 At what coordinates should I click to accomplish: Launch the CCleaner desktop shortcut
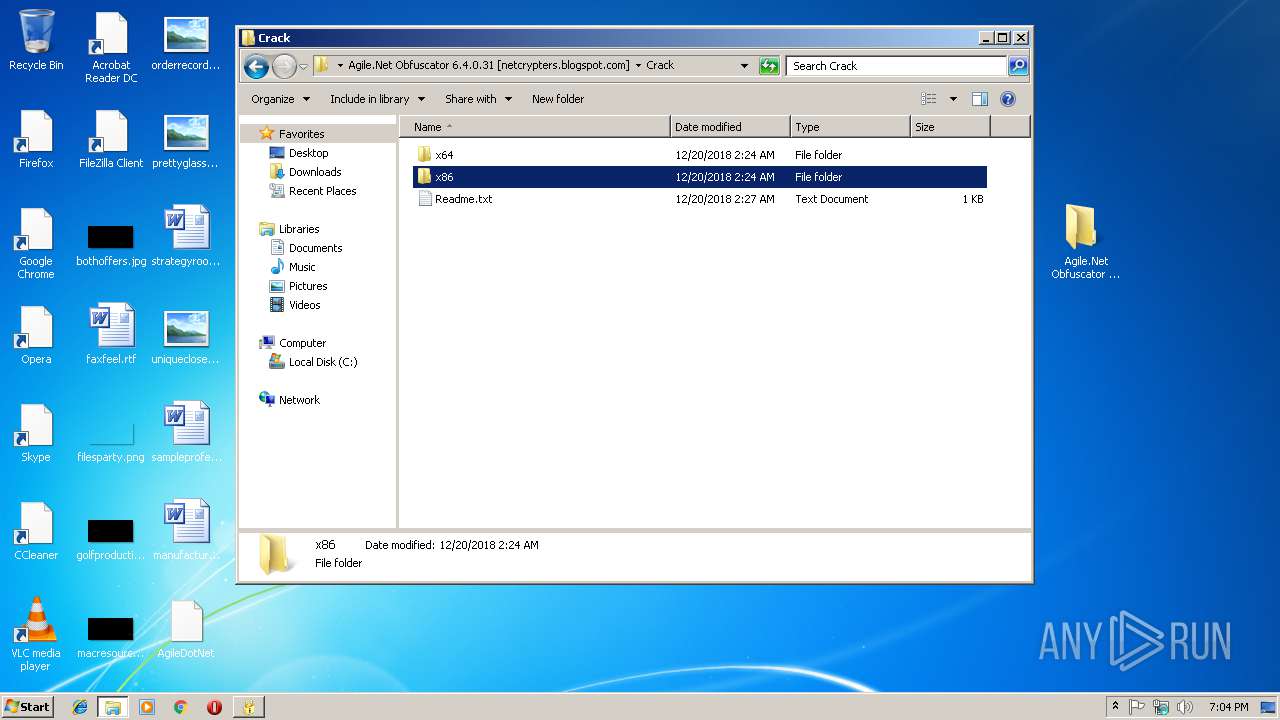pos(36,530)
